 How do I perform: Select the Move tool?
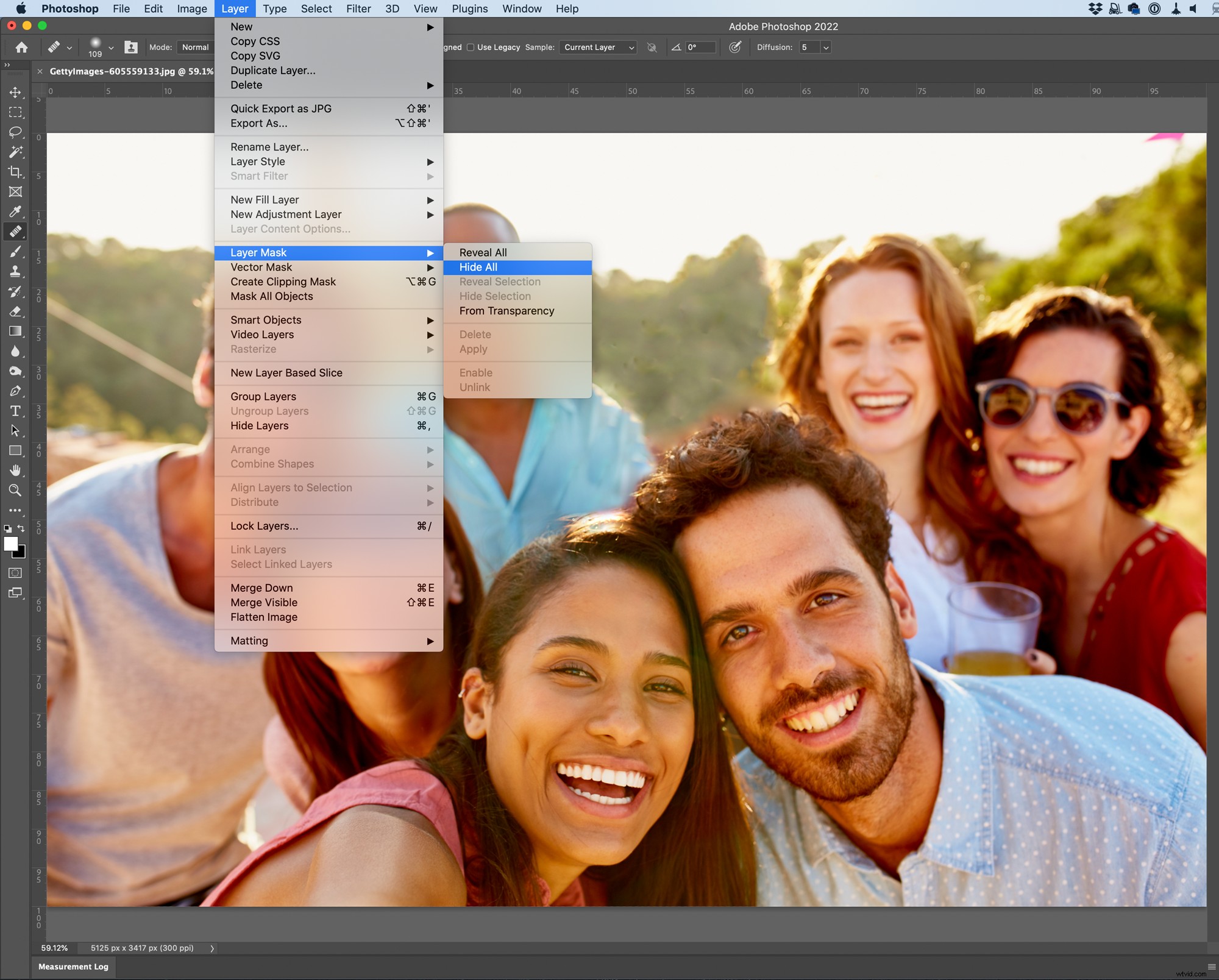click(x=16, y=93)
